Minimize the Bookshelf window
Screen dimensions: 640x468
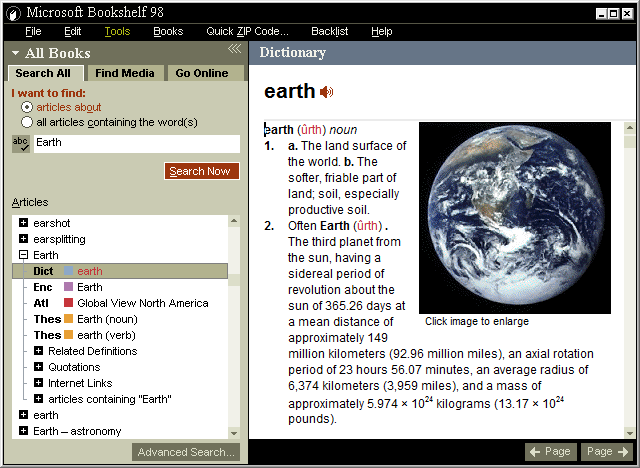(601, 13)
